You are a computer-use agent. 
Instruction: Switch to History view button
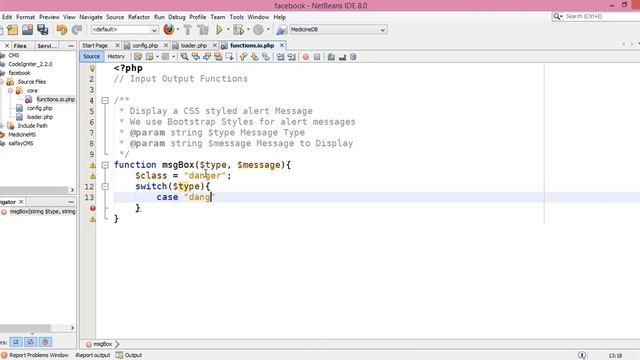116,56
